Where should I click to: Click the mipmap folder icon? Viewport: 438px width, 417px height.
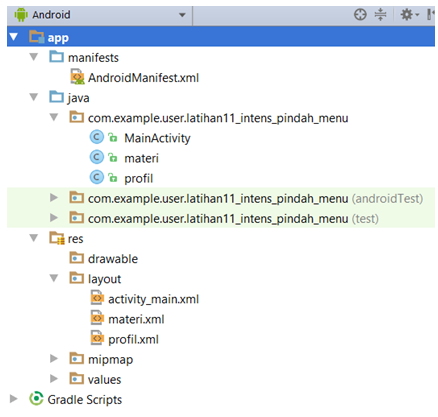(77, 358)
